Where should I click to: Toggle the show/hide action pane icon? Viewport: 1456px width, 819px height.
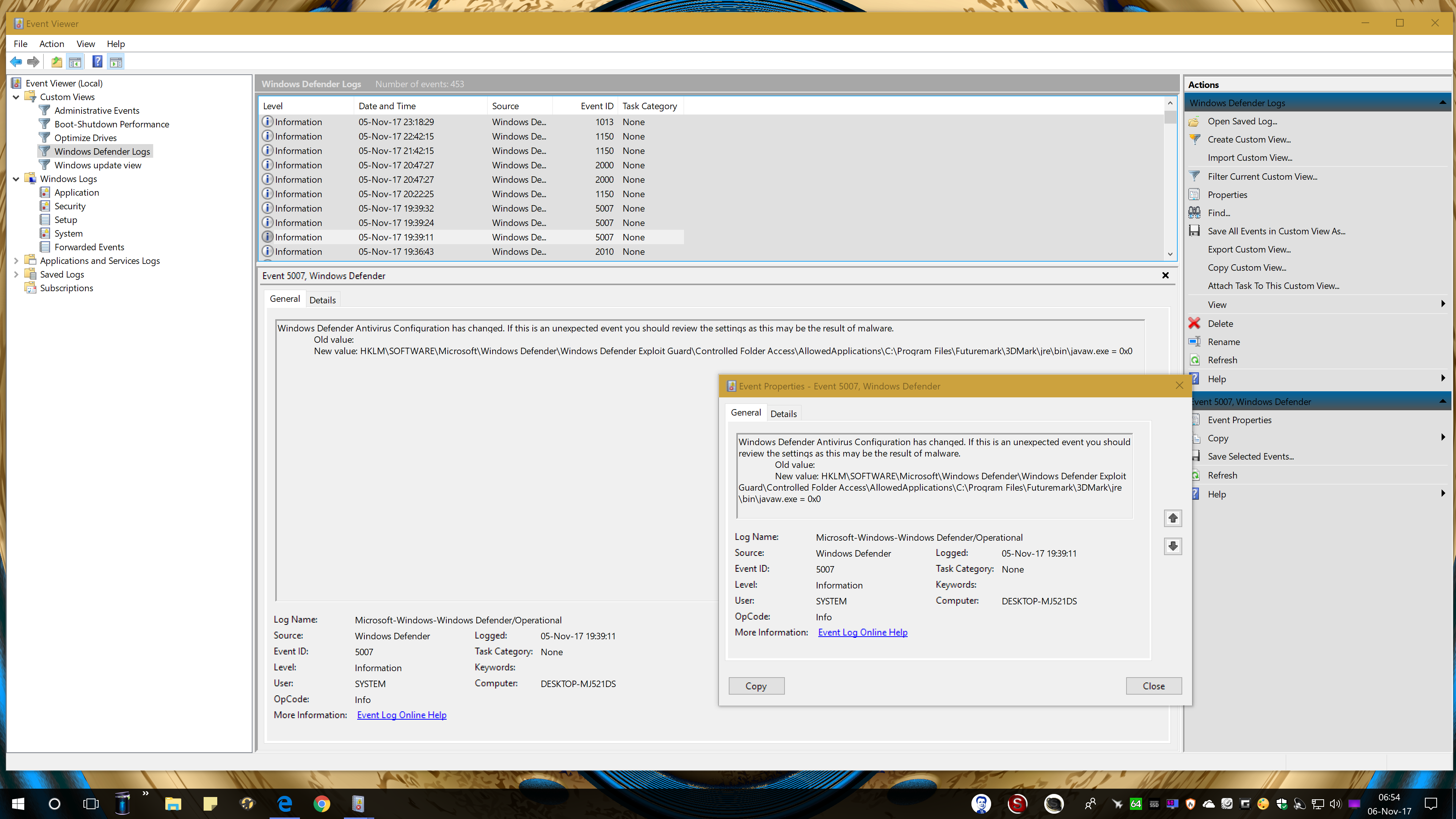pyautogui.click(x=116, y=61)
